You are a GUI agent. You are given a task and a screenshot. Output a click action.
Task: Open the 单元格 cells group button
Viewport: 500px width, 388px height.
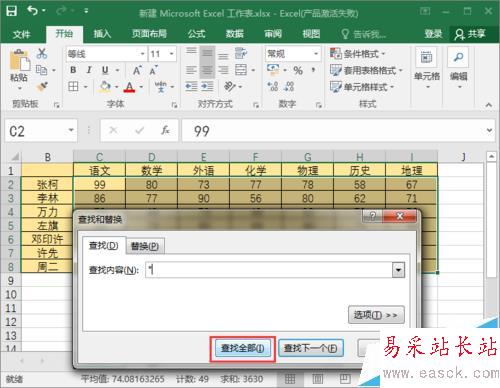pos(427,69)
